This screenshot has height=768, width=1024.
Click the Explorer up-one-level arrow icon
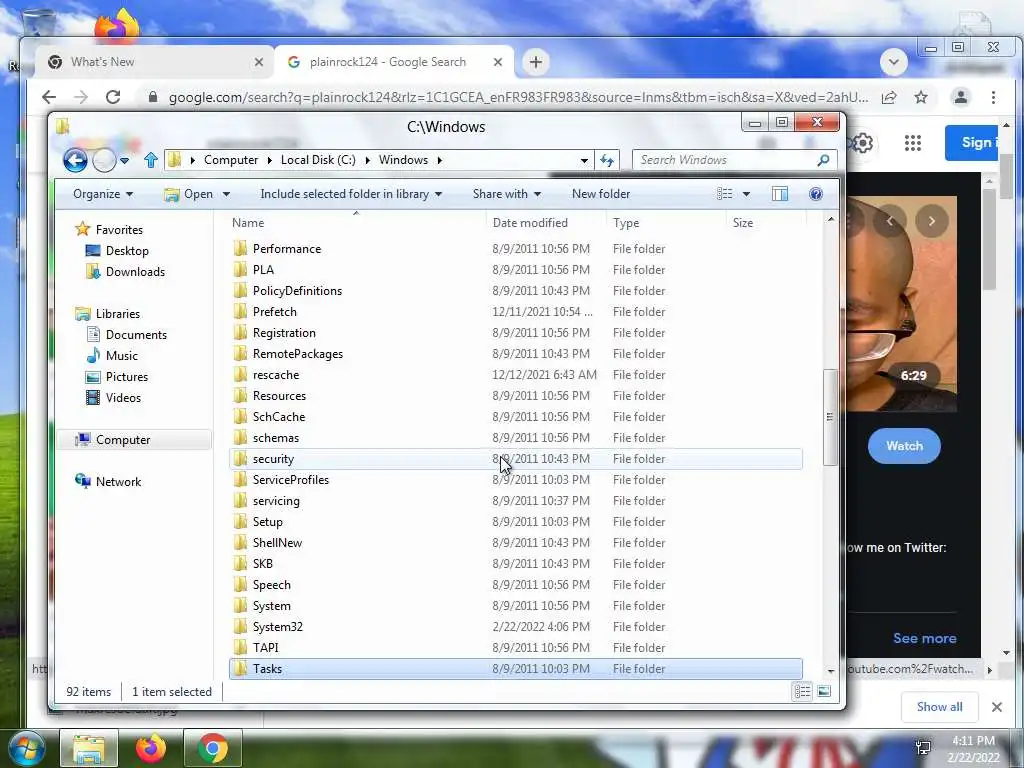pos(151,160)
